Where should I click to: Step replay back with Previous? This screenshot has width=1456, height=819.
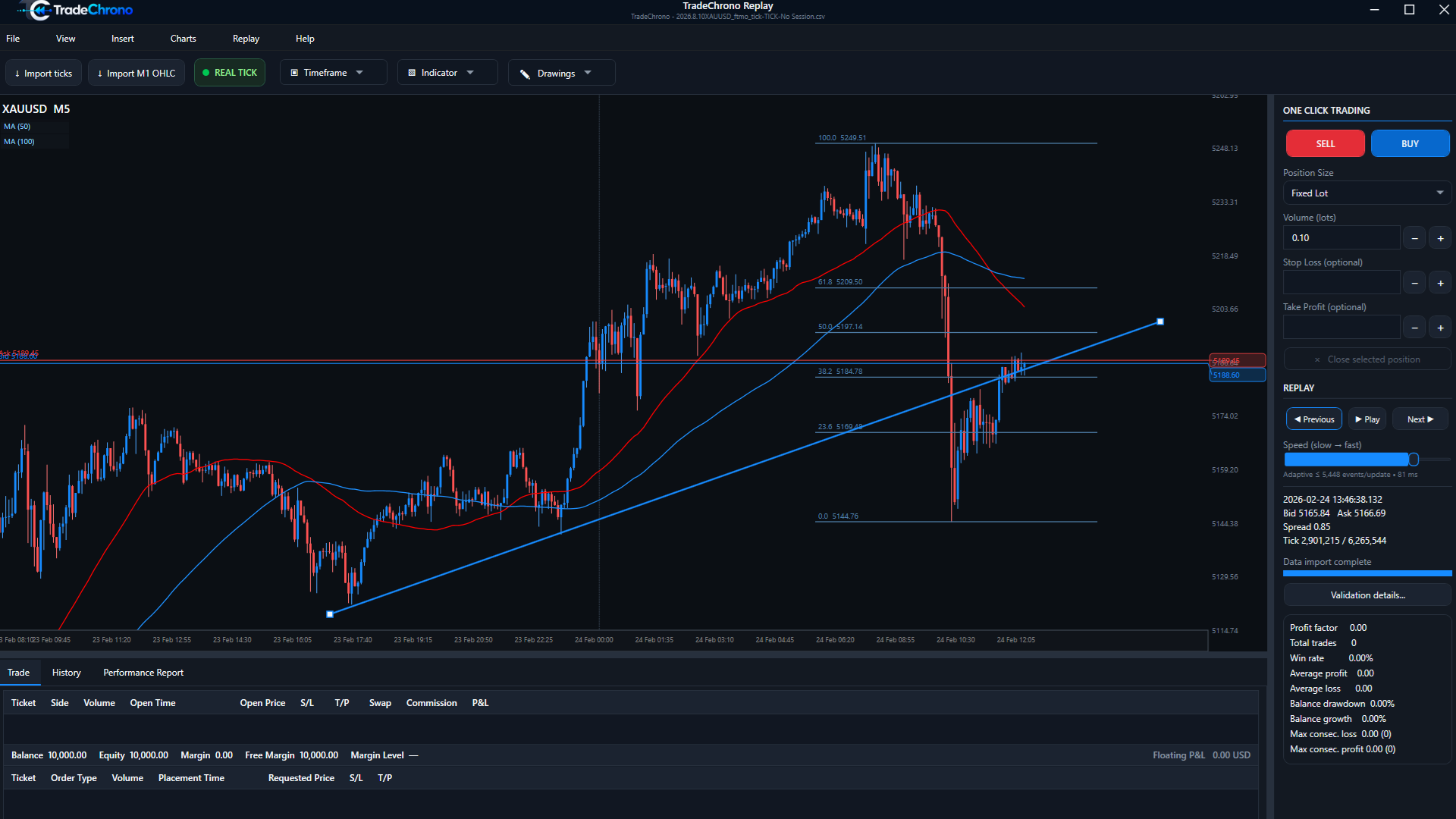[x=1313, y=419]
